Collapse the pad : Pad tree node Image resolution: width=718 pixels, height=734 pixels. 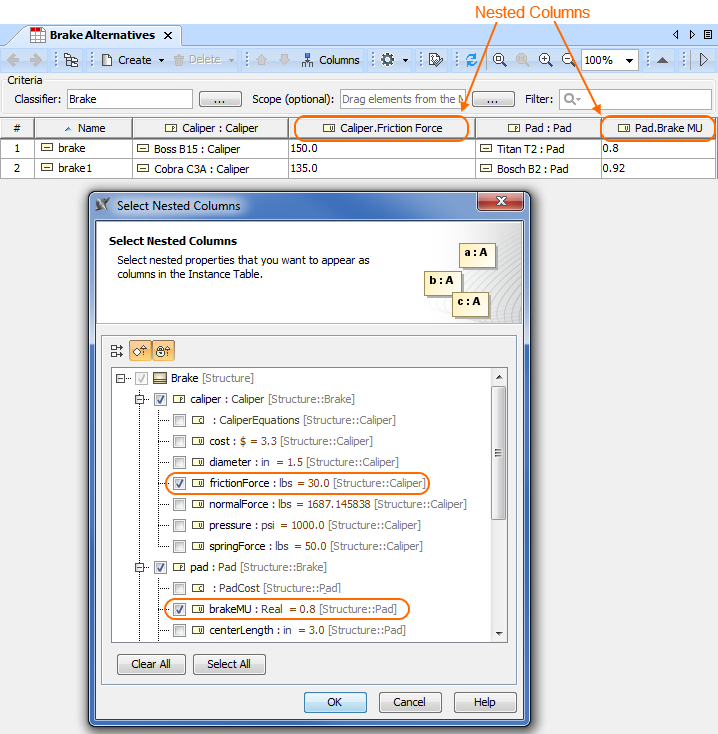139,567
